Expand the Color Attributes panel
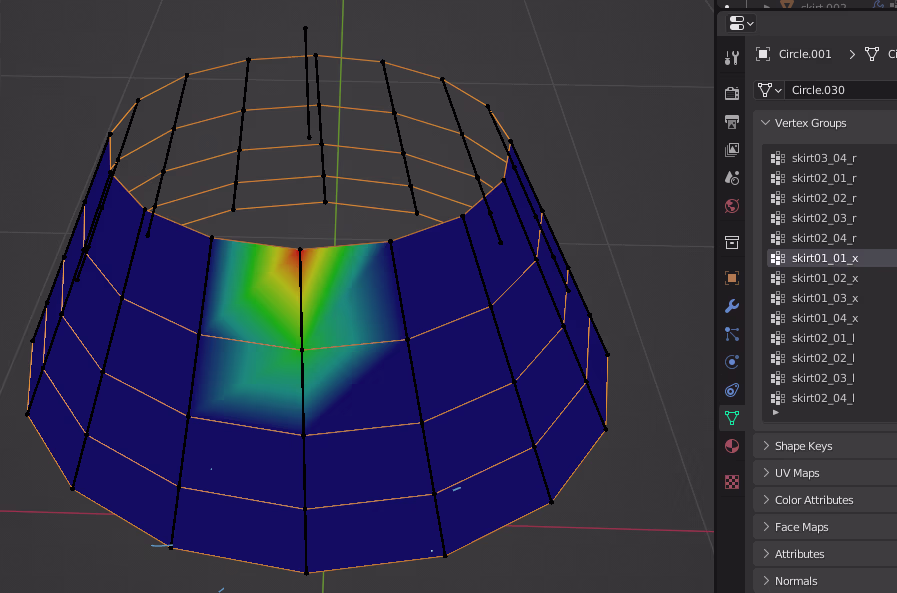The image size is (897, 593). click(825, 500)
